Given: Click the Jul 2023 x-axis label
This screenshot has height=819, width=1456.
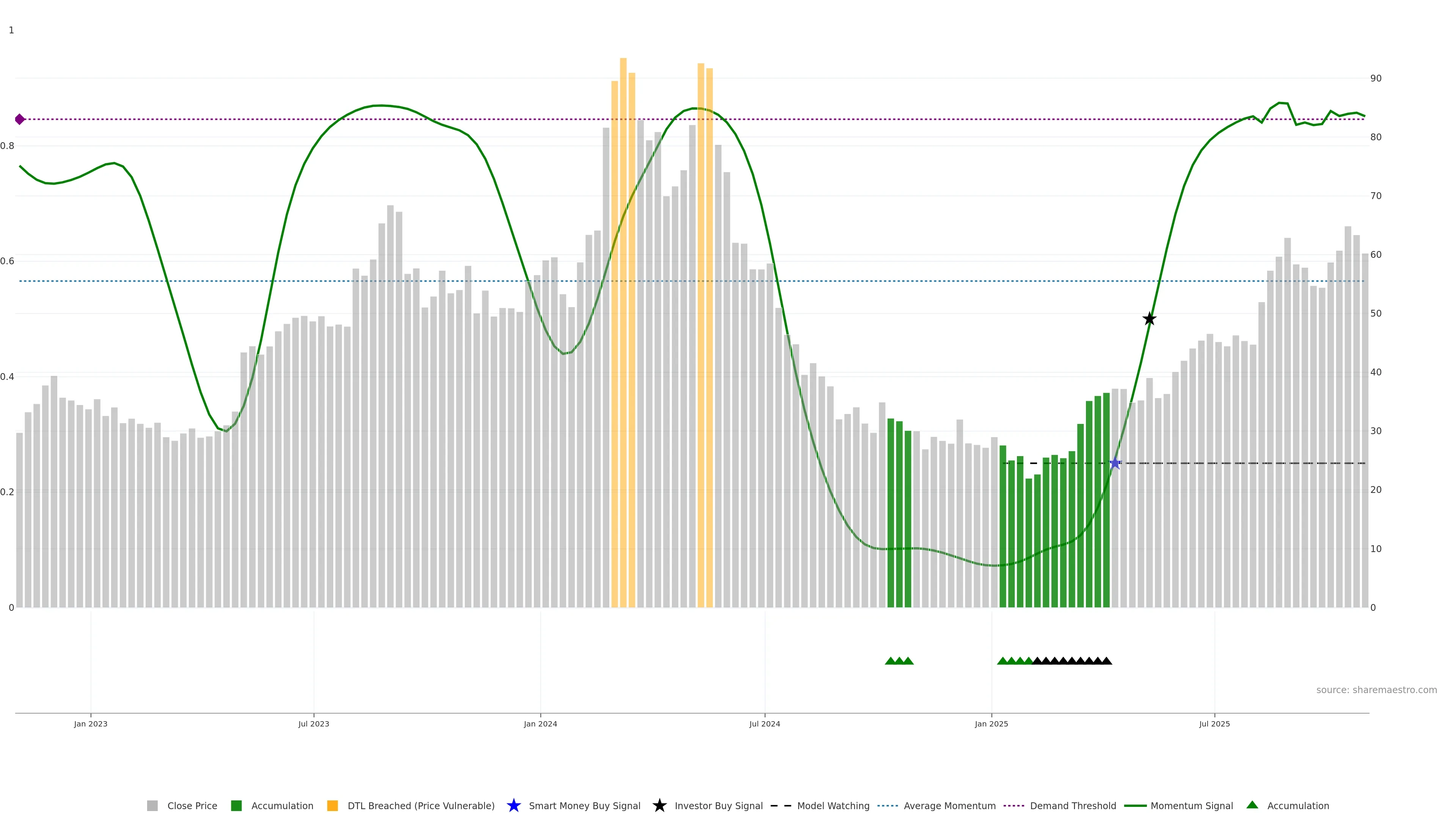Looking at the screenshot, I should click(314, 723).
